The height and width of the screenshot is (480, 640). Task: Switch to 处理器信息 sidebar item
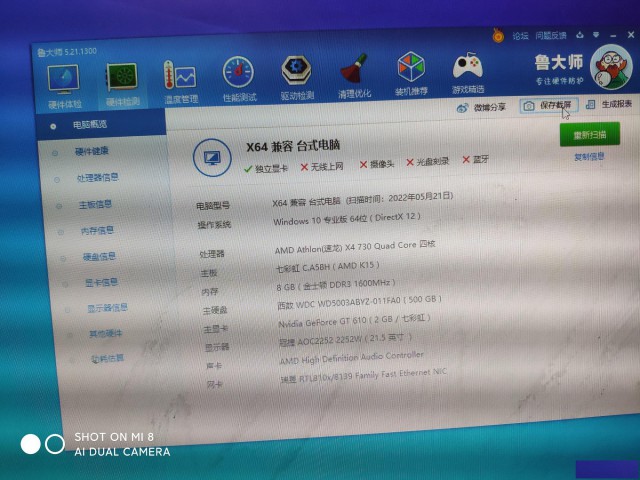(97, 177)
